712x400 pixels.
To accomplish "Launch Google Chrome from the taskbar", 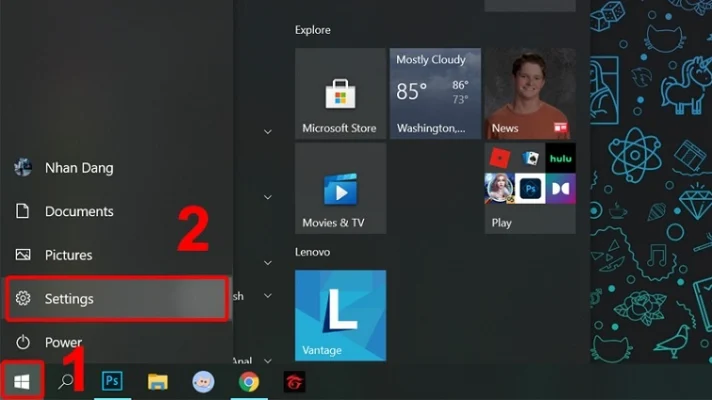I will [248, 381].
